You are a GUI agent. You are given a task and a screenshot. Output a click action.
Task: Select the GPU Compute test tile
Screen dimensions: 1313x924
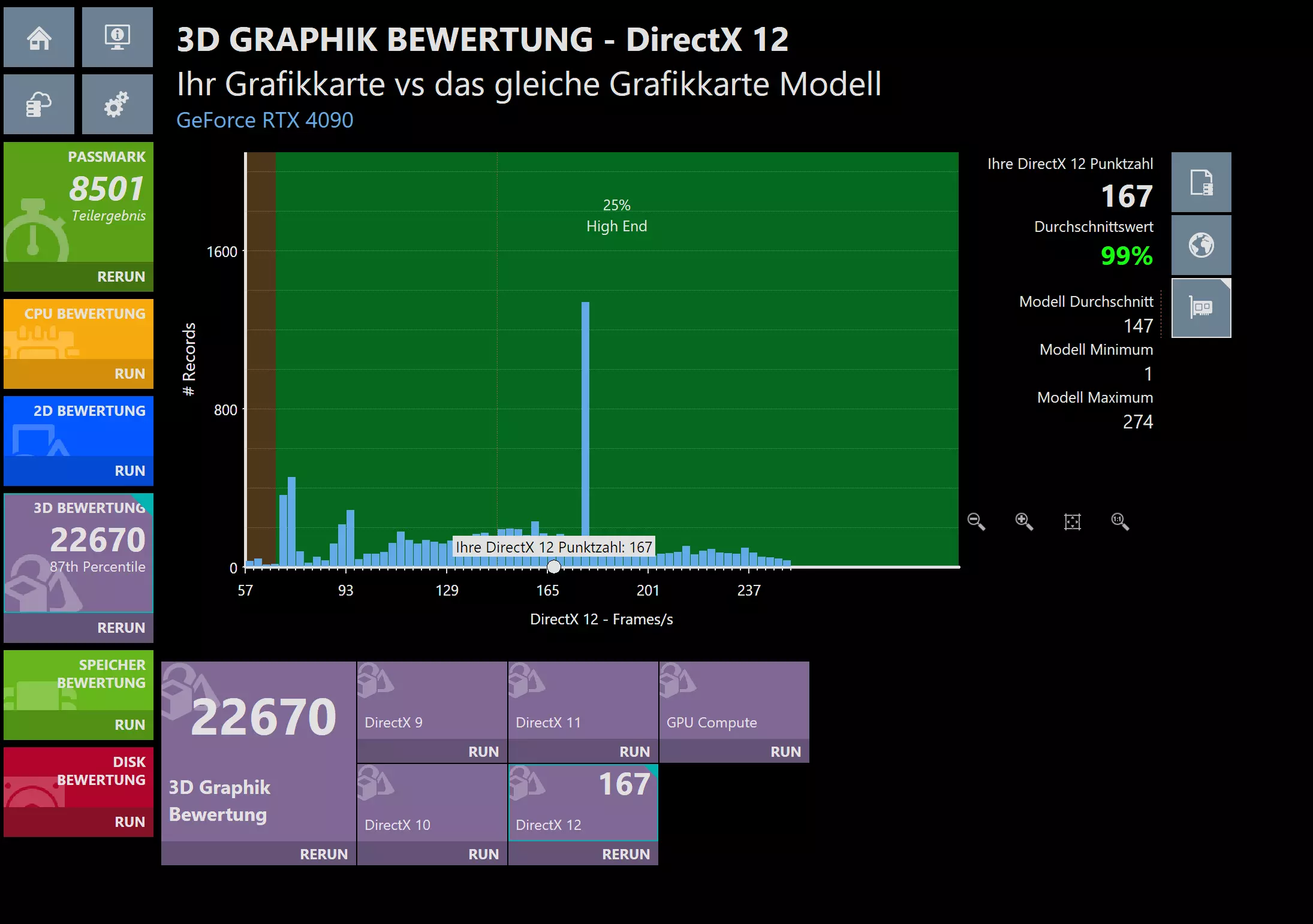(734, 700)
